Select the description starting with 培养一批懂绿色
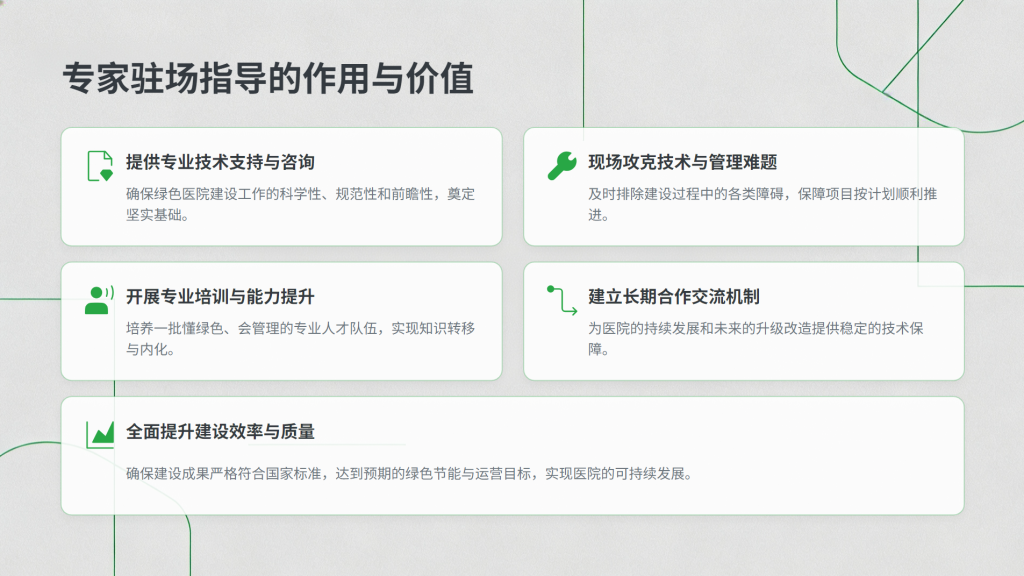 300,339
